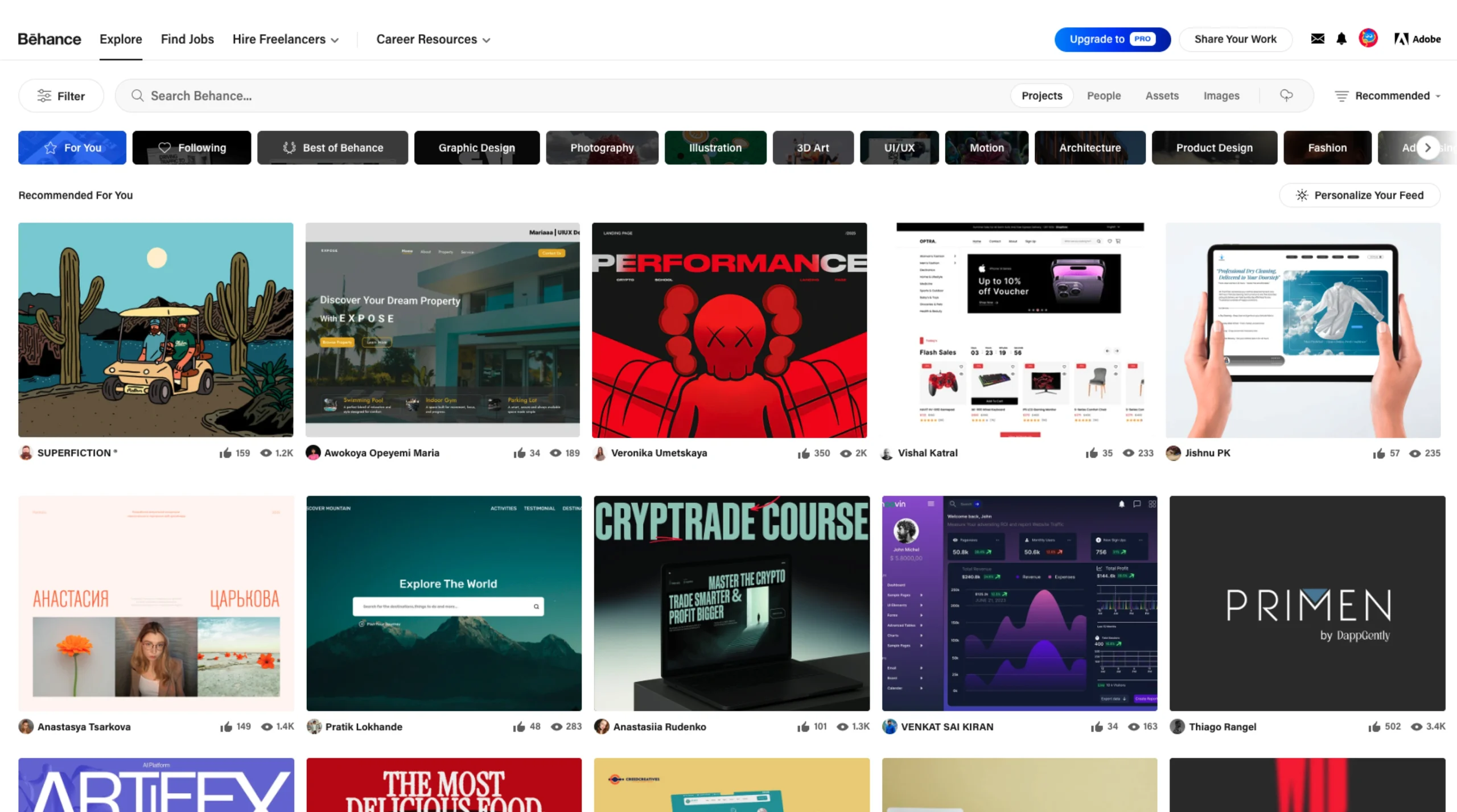Switch search to Images tab
The height and width of the screenshot is (812, 1457).
pyautogui.click(x=1221, y=96)
